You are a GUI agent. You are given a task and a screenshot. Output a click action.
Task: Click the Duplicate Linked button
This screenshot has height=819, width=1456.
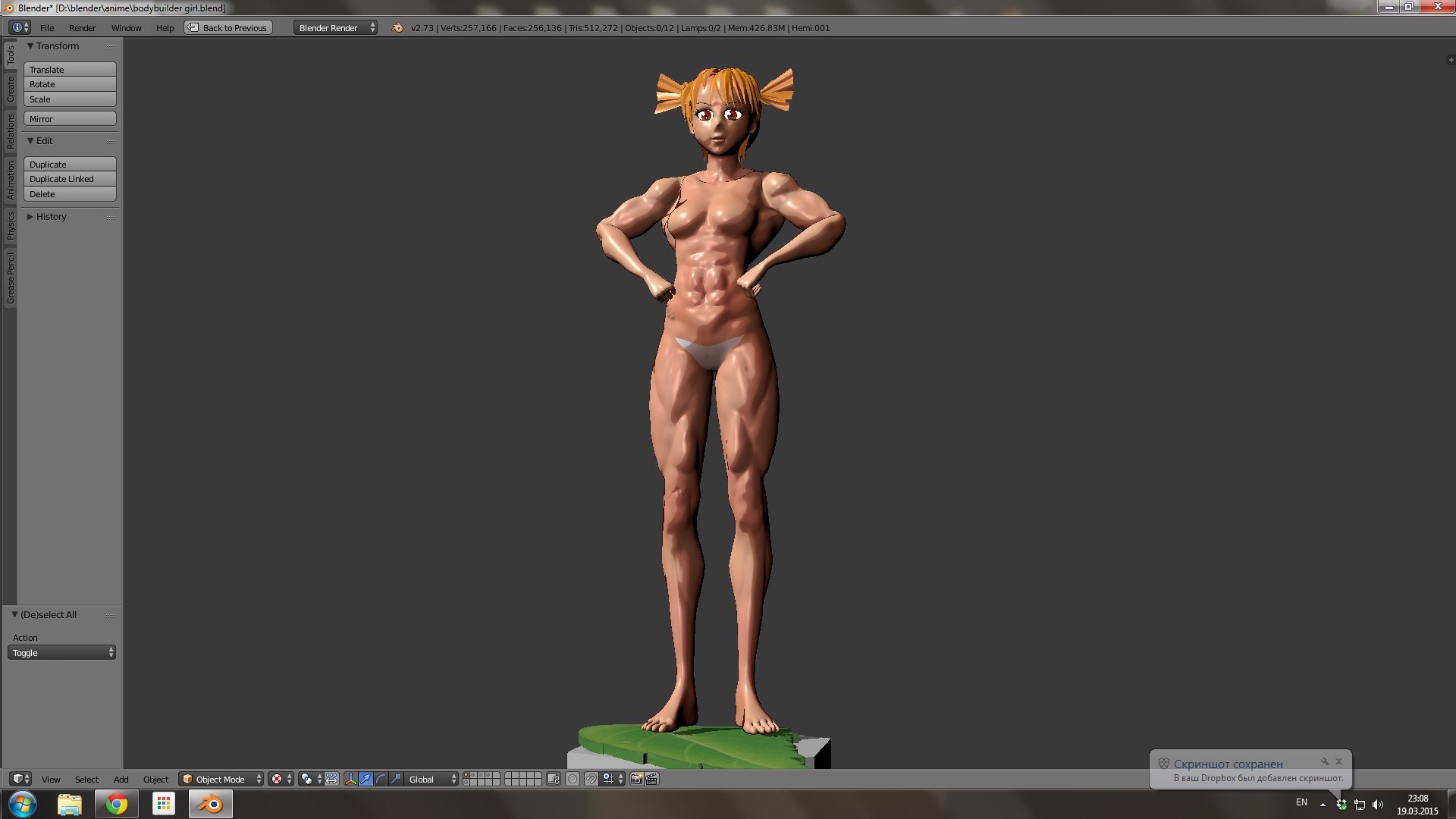pyautogui.click(x=70, y=179)
